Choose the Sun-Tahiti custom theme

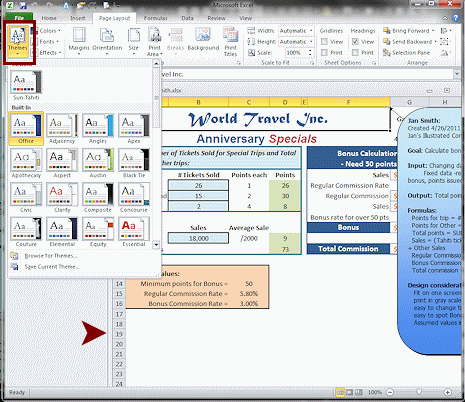coord(26,85)
